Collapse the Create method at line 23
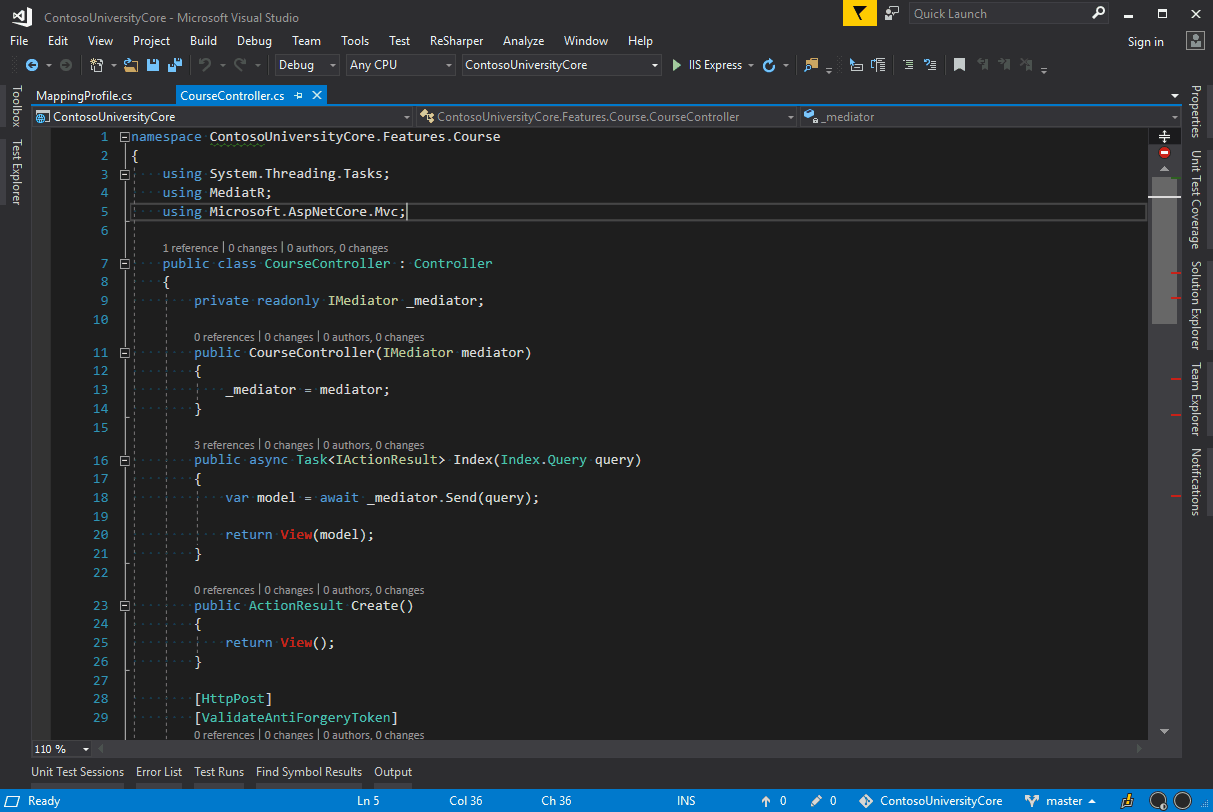Screen dimensions: 1213x812 [124, 606]
